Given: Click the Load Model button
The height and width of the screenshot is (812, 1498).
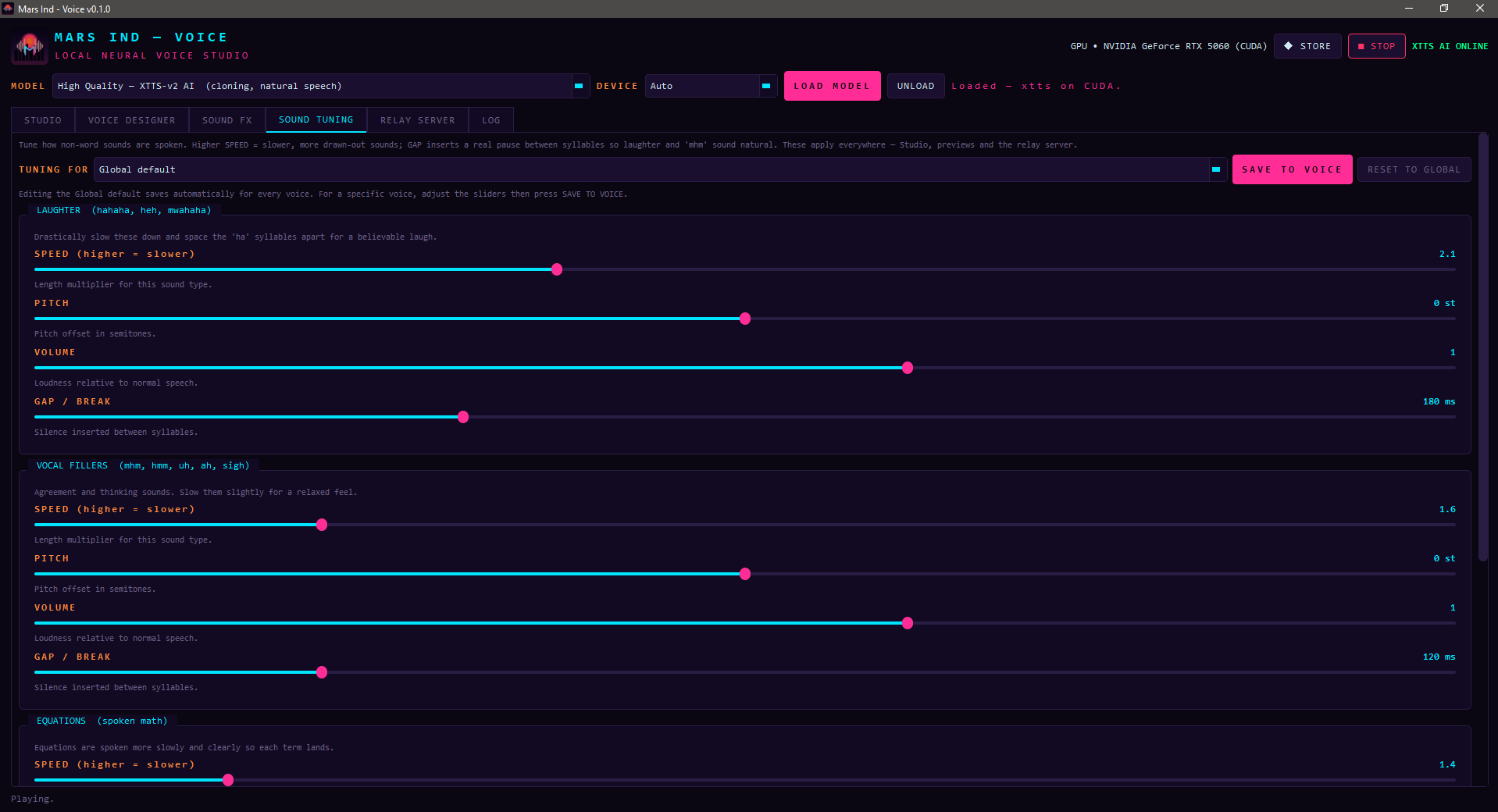Looking at the screenshot, I should tap(832, 86).
